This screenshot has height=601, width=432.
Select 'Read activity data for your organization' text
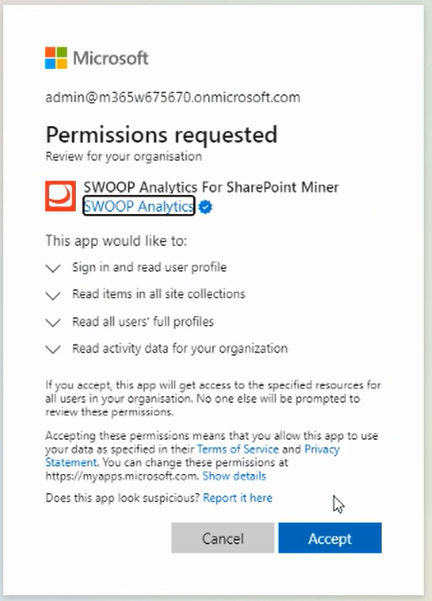(x=180, y=348)
